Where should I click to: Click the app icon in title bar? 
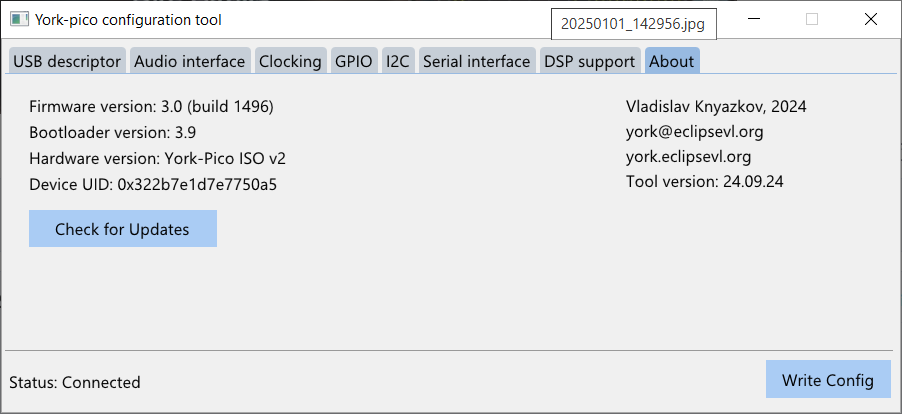[x=19, y=20]
